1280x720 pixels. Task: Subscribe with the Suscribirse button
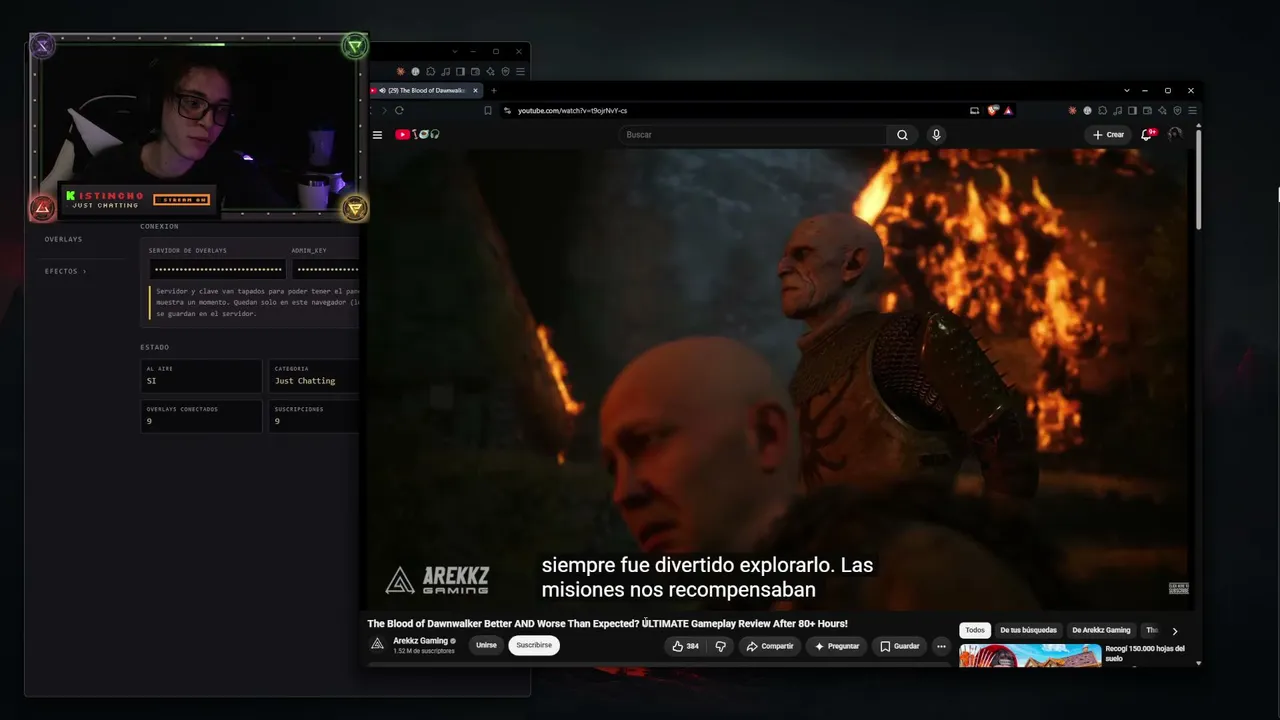click(x=534, y=645)
